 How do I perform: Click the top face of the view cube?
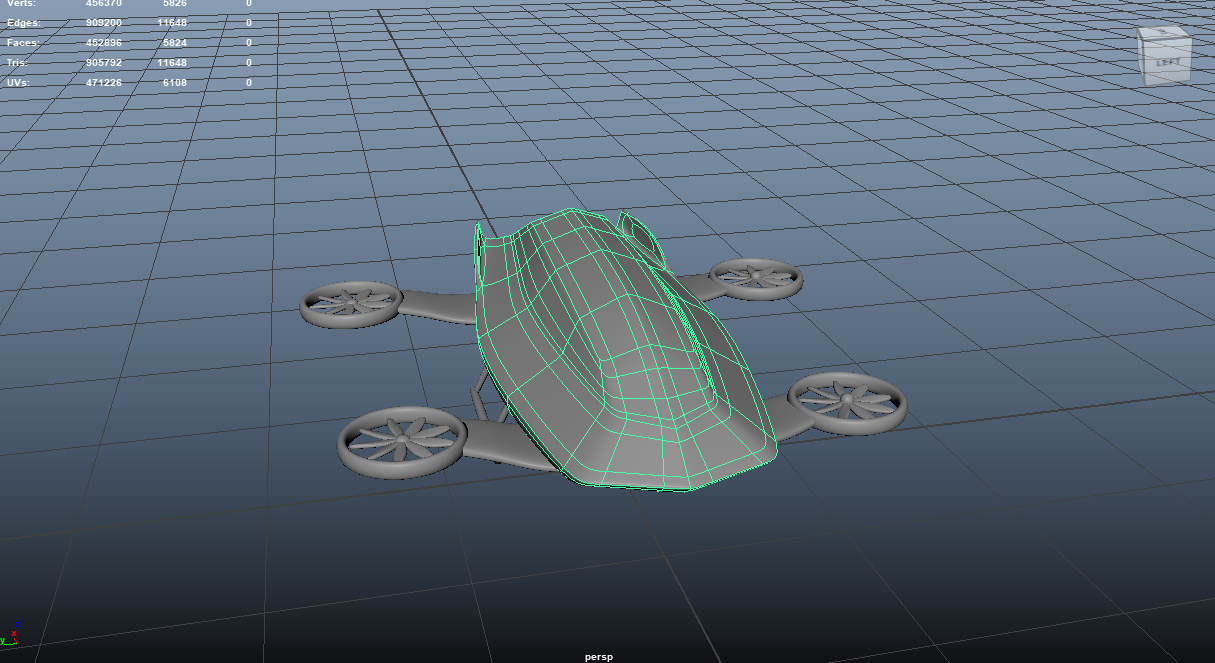1163,35
